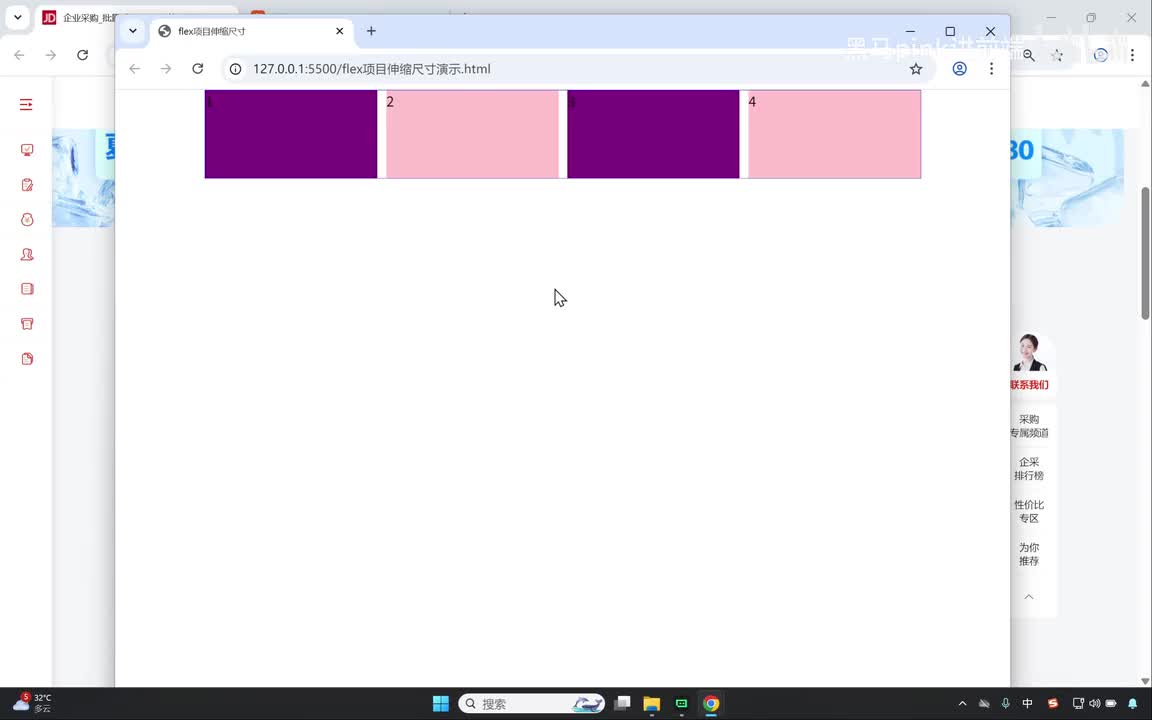Go forward in the background JD window

[51, 55]
